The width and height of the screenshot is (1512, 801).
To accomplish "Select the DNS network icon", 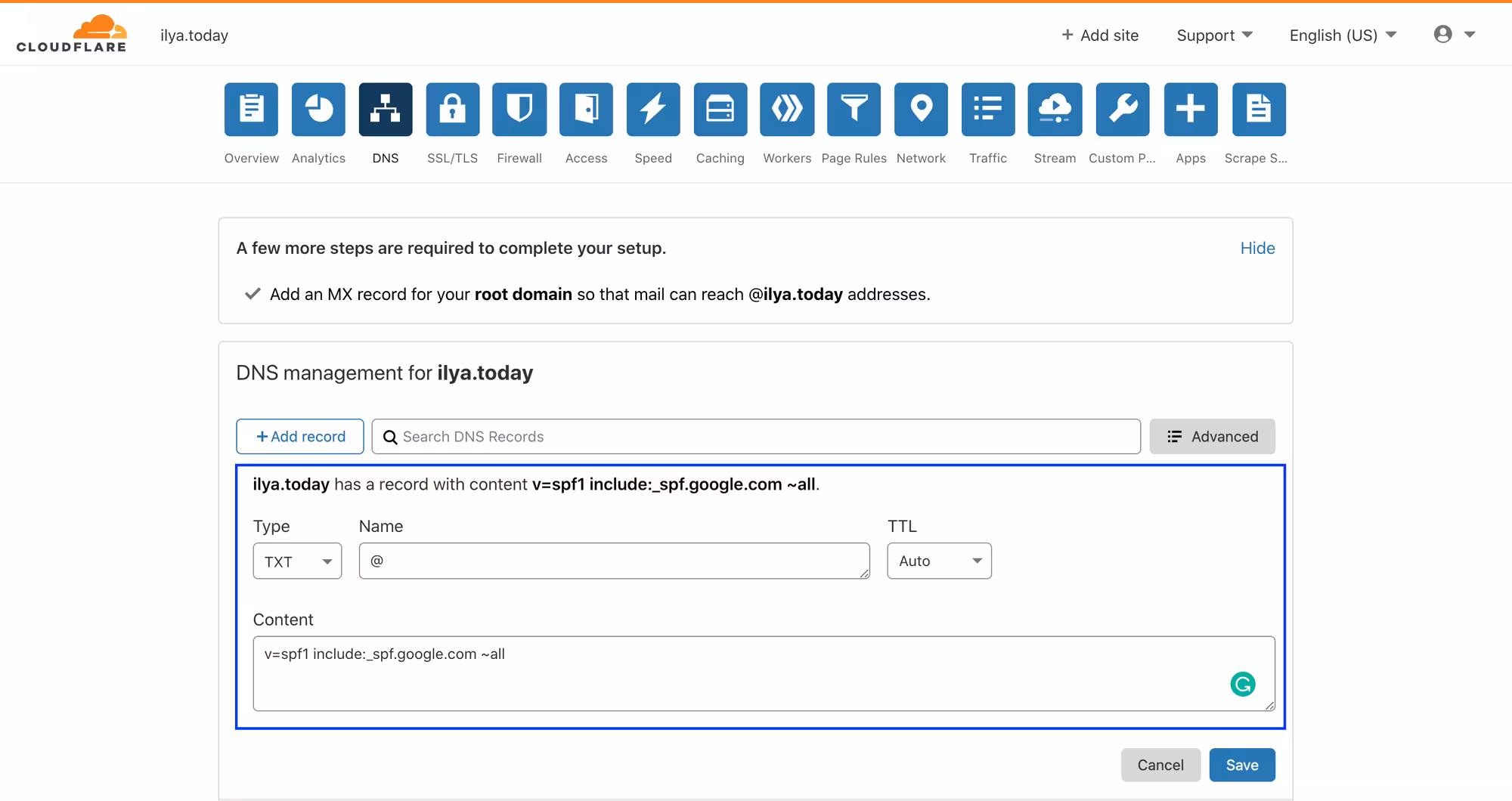I will (386, 110).
